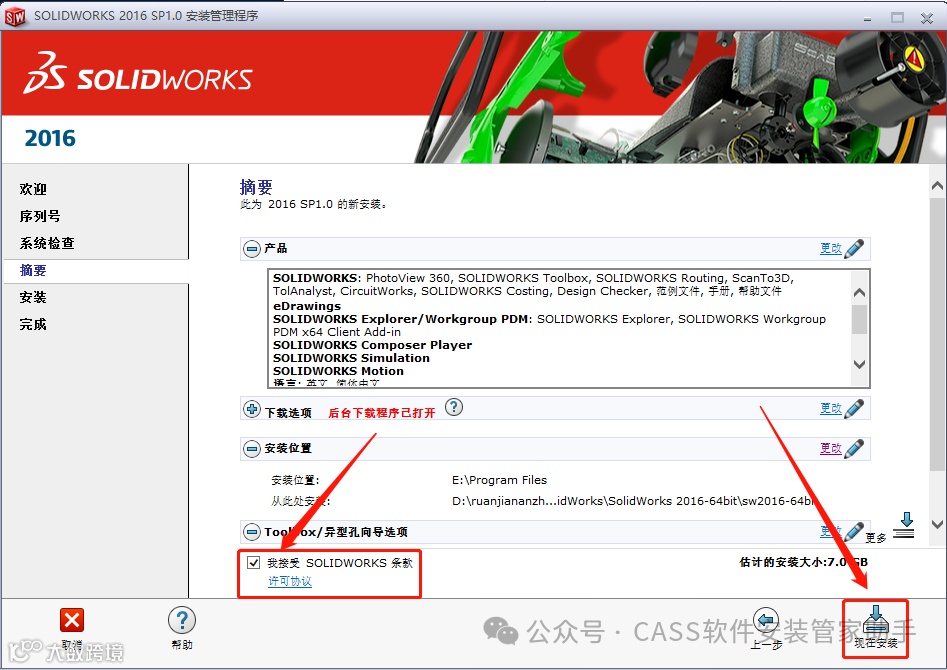Open 更改 link for 下载选项

click(x=830, y=408)
